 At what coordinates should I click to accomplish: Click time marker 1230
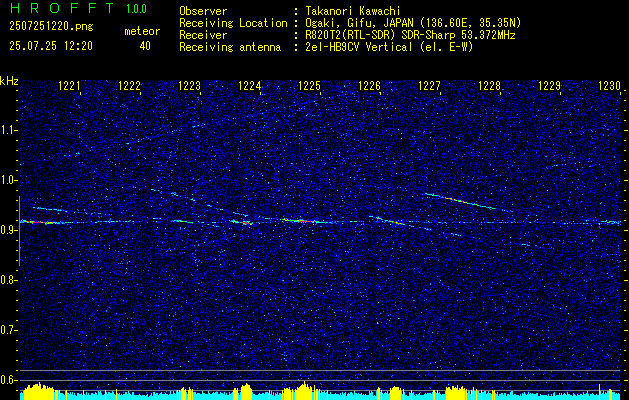click(610, 86)
